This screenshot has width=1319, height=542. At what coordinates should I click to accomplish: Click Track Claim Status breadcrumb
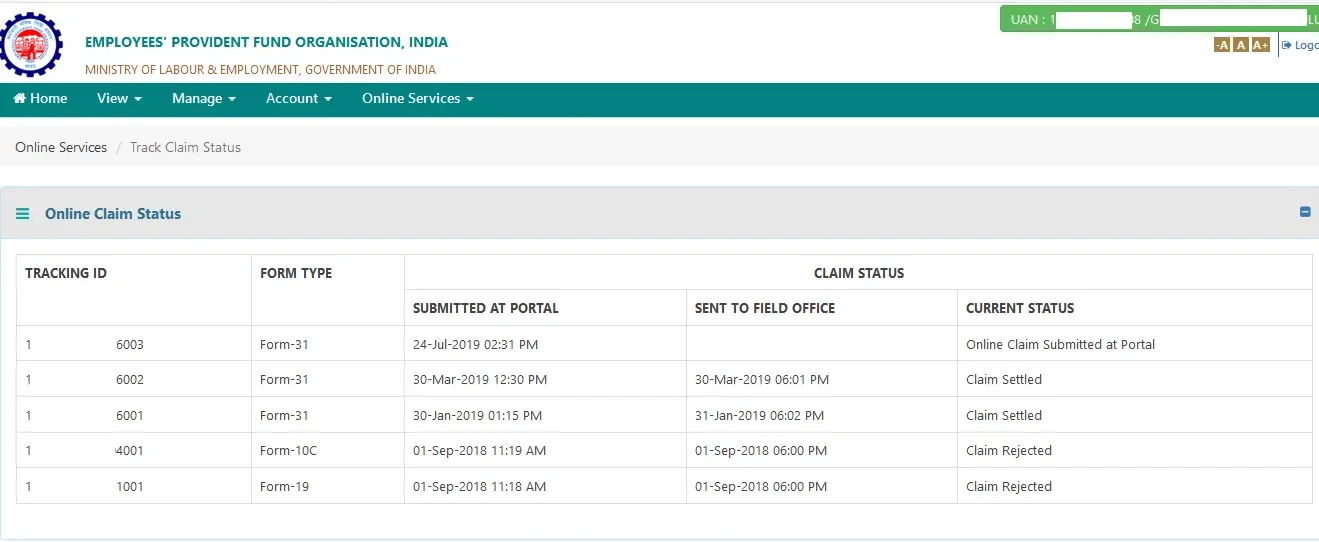click(186, 147)
